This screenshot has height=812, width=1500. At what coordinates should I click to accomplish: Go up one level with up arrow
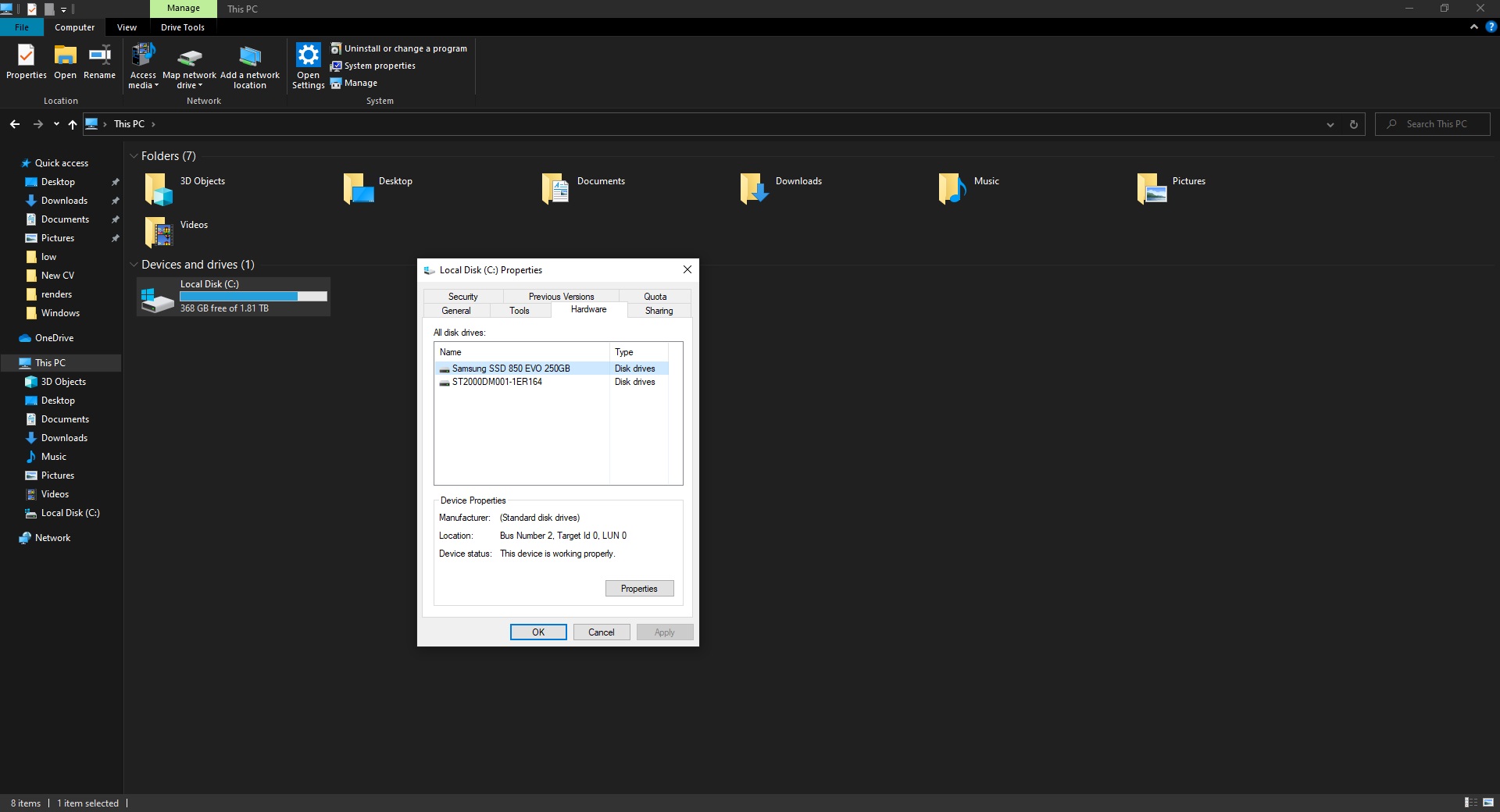73,124
